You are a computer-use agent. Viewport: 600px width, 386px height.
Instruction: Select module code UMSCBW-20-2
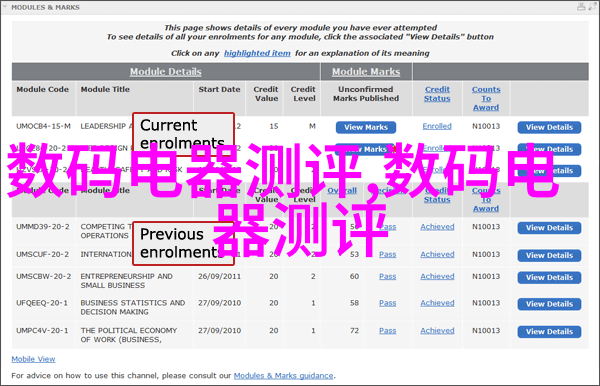(x=43, y=277)
